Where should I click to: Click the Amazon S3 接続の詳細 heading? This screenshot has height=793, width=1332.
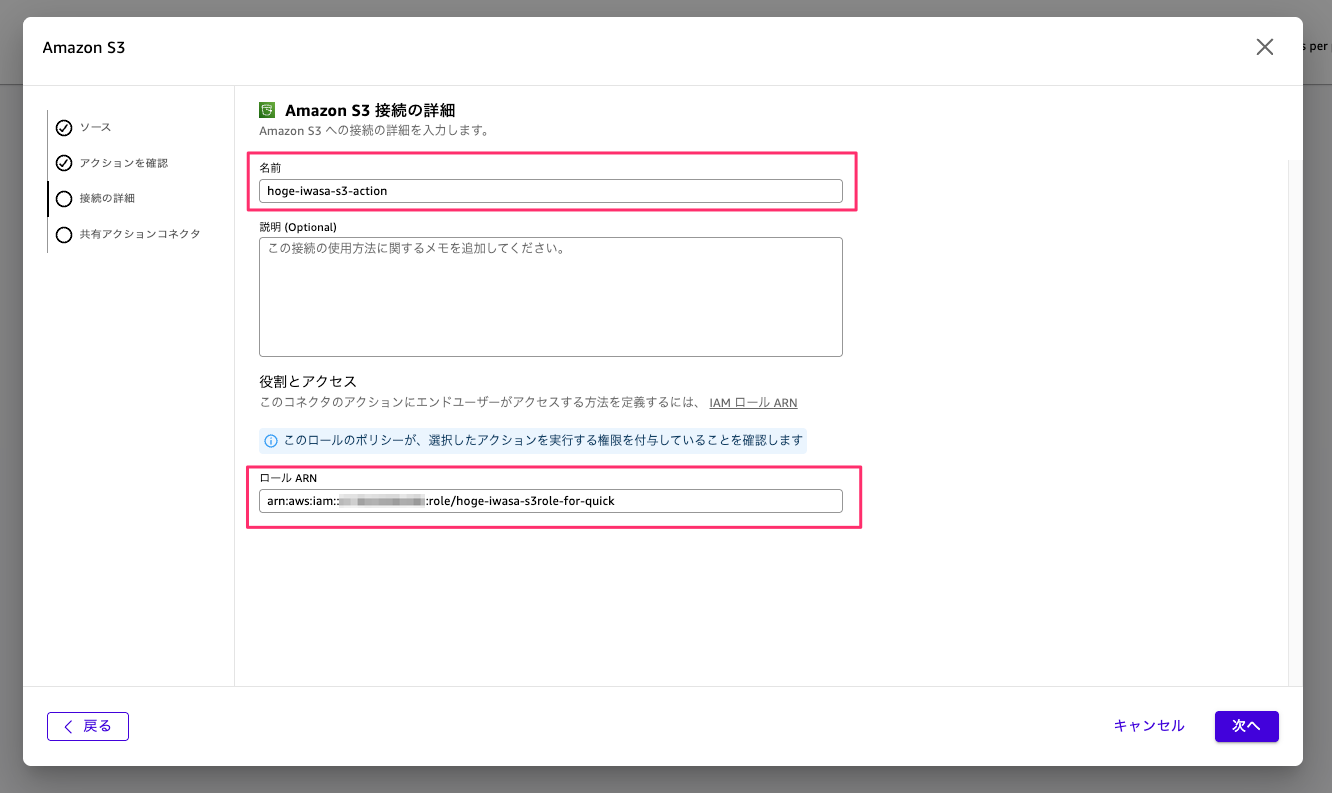click(370, 110)
